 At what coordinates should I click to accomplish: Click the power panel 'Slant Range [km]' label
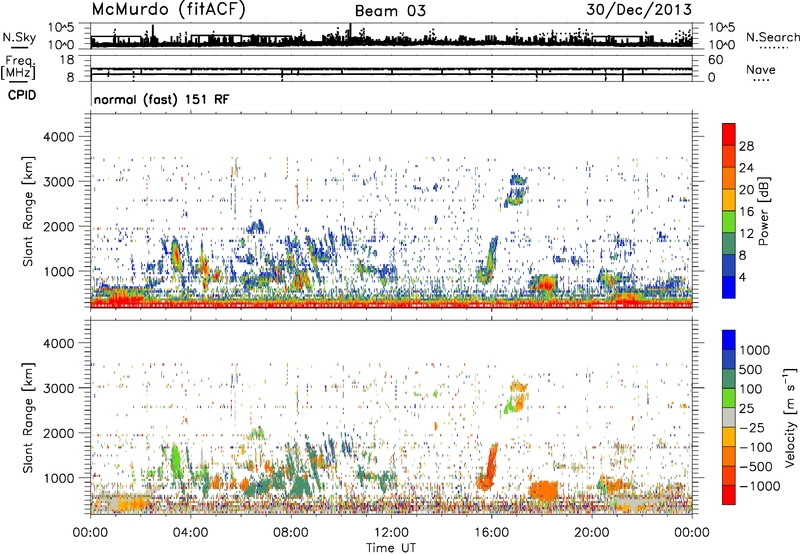(x=28, y=211)
